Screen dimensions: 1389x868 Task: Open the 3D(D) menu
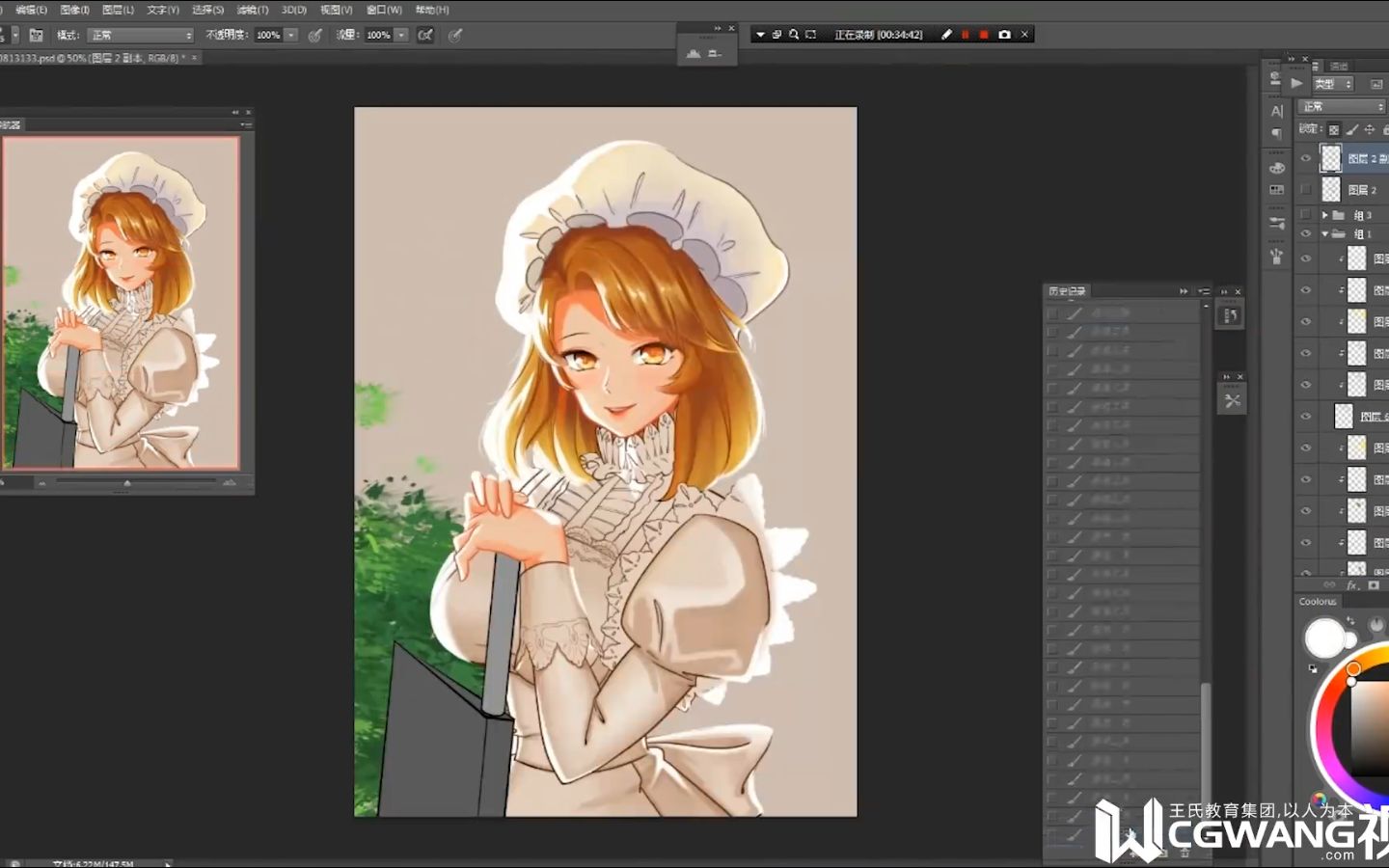click(x=293, y=10)
